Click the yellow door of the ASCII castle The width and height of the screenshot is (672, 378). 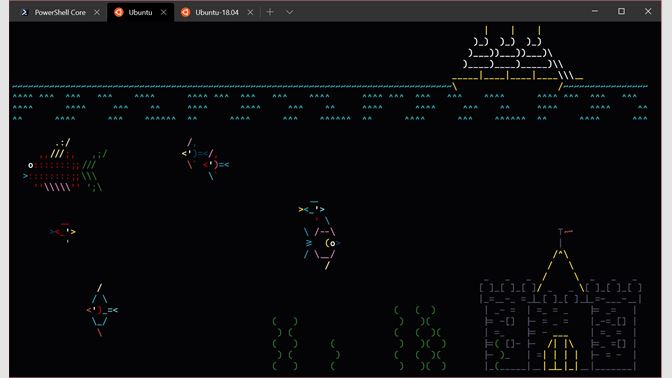click(x=560, y=353)
